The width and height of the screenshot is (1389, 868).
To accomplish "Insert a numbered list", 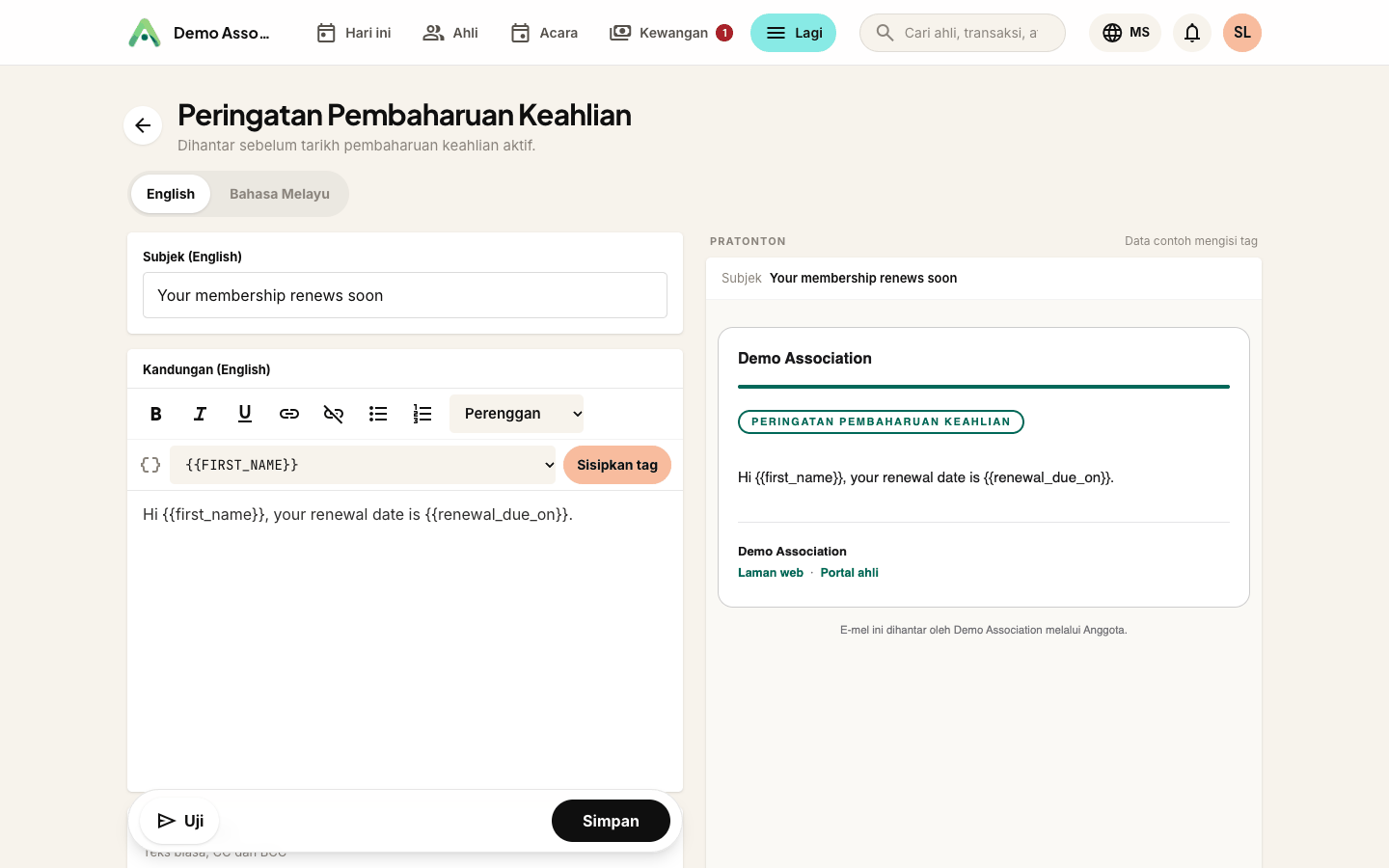I will point(422,414).
